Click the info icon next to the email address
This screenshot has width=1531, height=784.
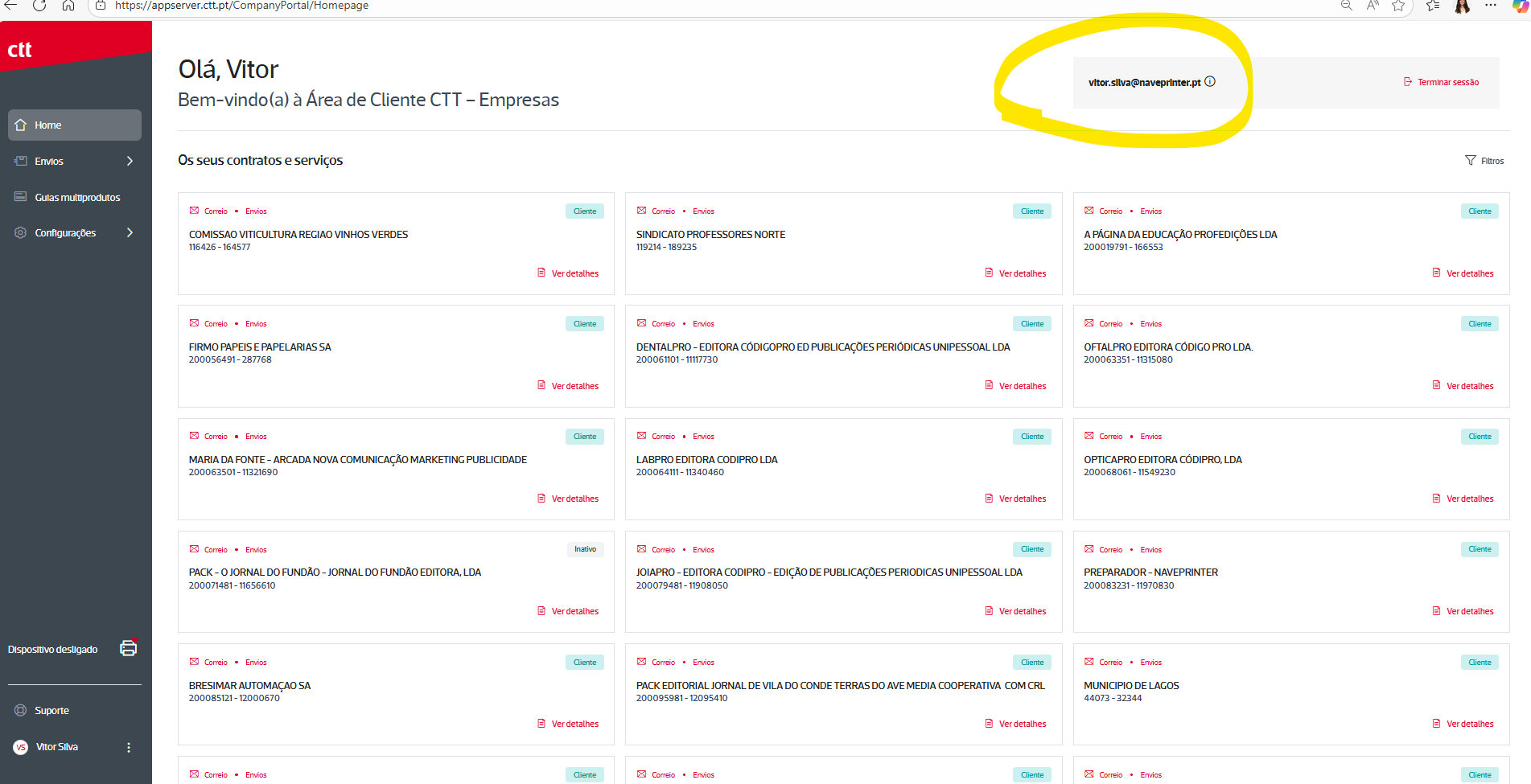1210,81
